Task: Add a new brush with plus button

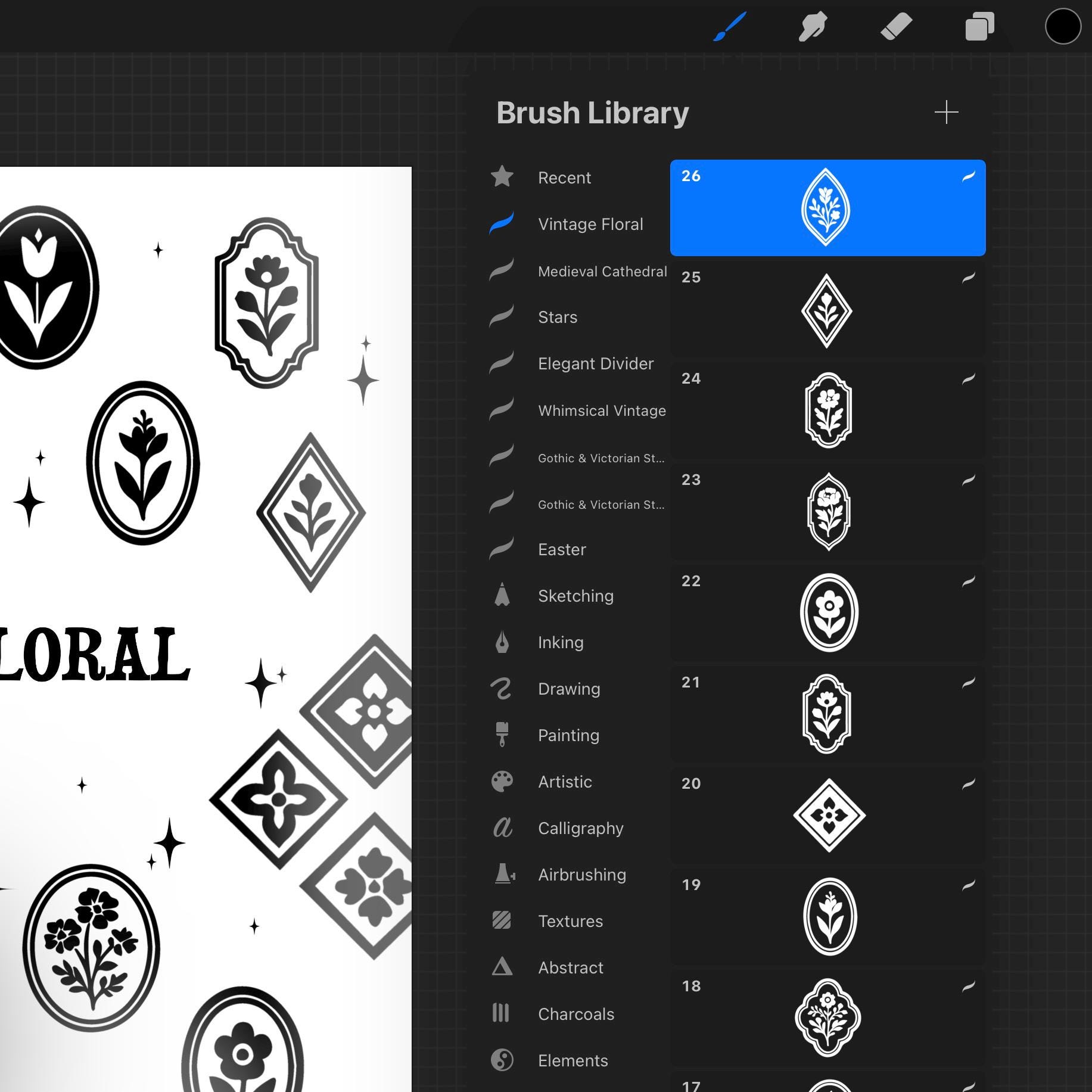Action: [946, 113]
